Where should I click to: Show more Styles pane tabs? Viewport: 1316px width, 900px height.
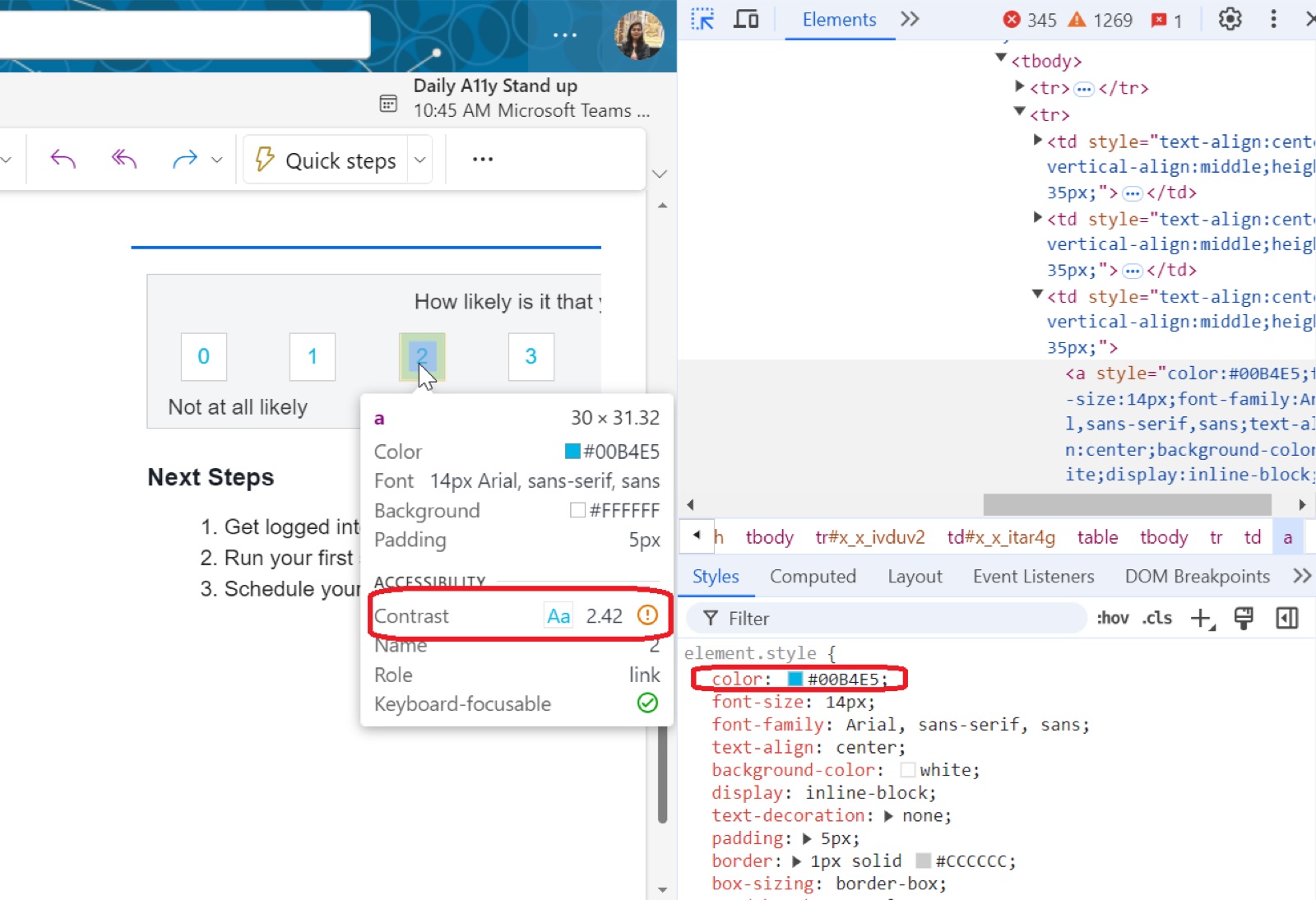(1301, 576)
